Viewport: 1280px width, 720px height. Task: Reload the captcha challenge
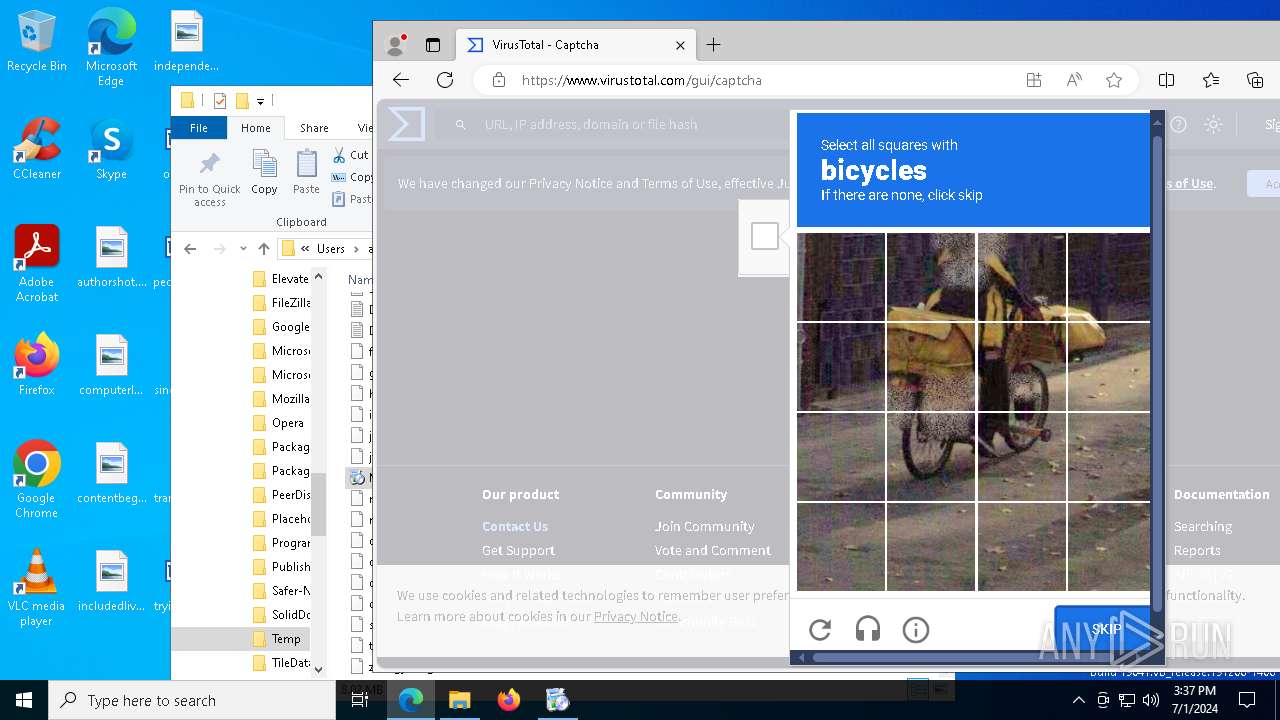[820, 629]
